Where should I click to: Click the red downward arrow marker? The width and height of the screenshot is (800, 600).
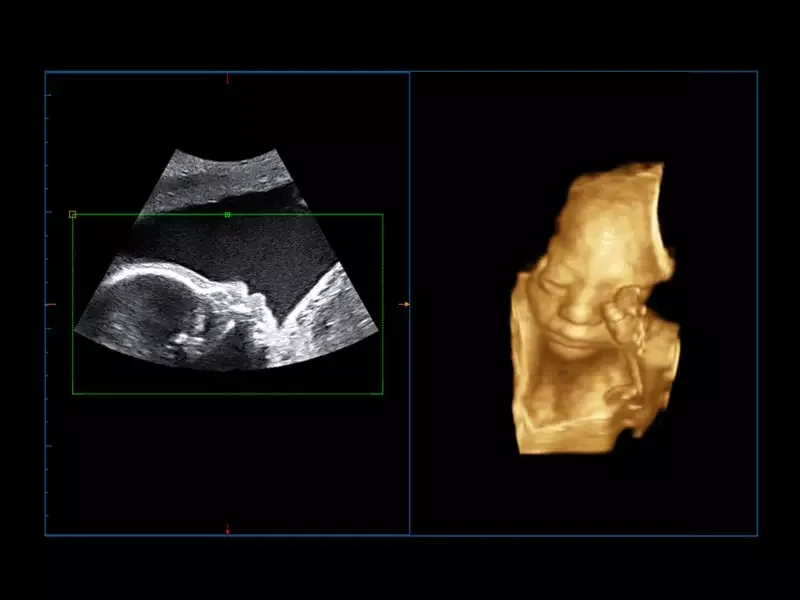pyautogui.click(x=228, y=529)
